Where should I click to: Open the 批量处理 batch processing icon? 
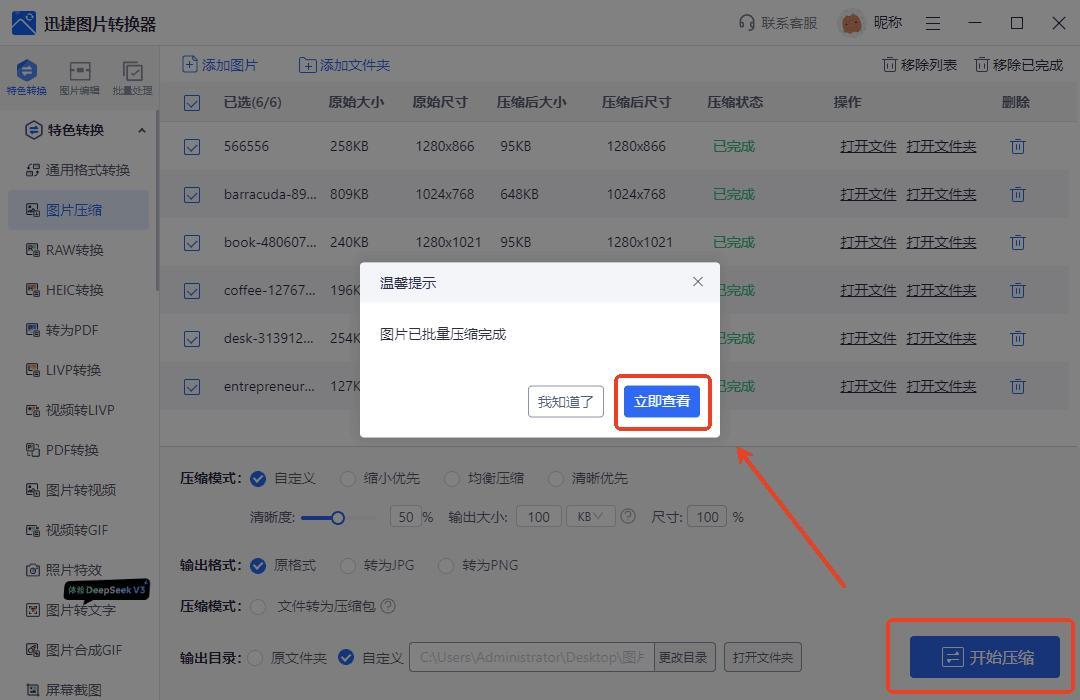tap(132, 72)
